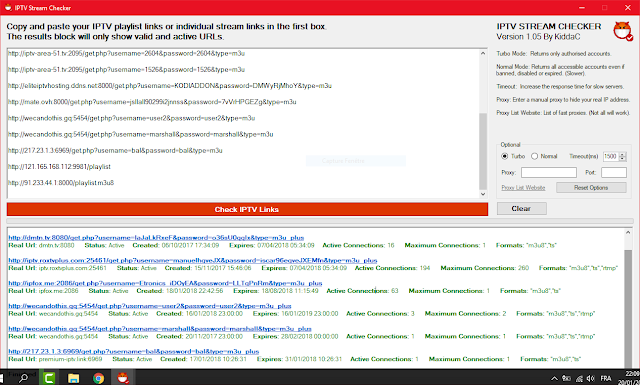
Task: Open the ipfox.me:2086 result link
Action: point(165,283)
